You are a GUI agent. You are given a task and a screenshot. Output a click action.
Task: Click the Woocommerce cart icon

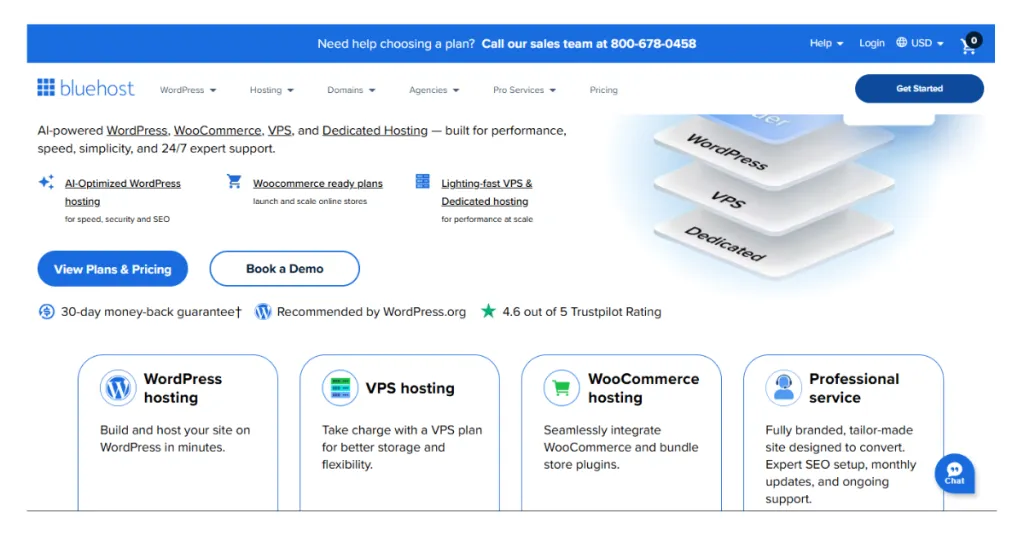pyautogui.click(x=234, y=181)
